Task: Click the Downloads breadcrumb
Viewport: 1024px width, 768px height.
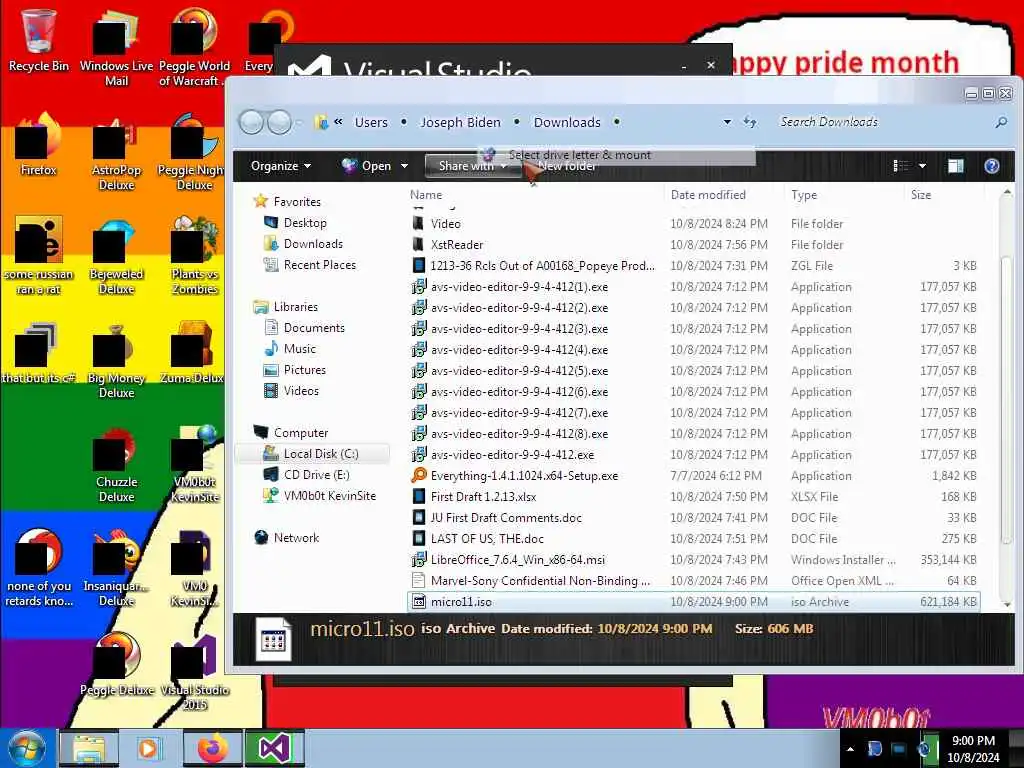Action: (x=567, y=122)
